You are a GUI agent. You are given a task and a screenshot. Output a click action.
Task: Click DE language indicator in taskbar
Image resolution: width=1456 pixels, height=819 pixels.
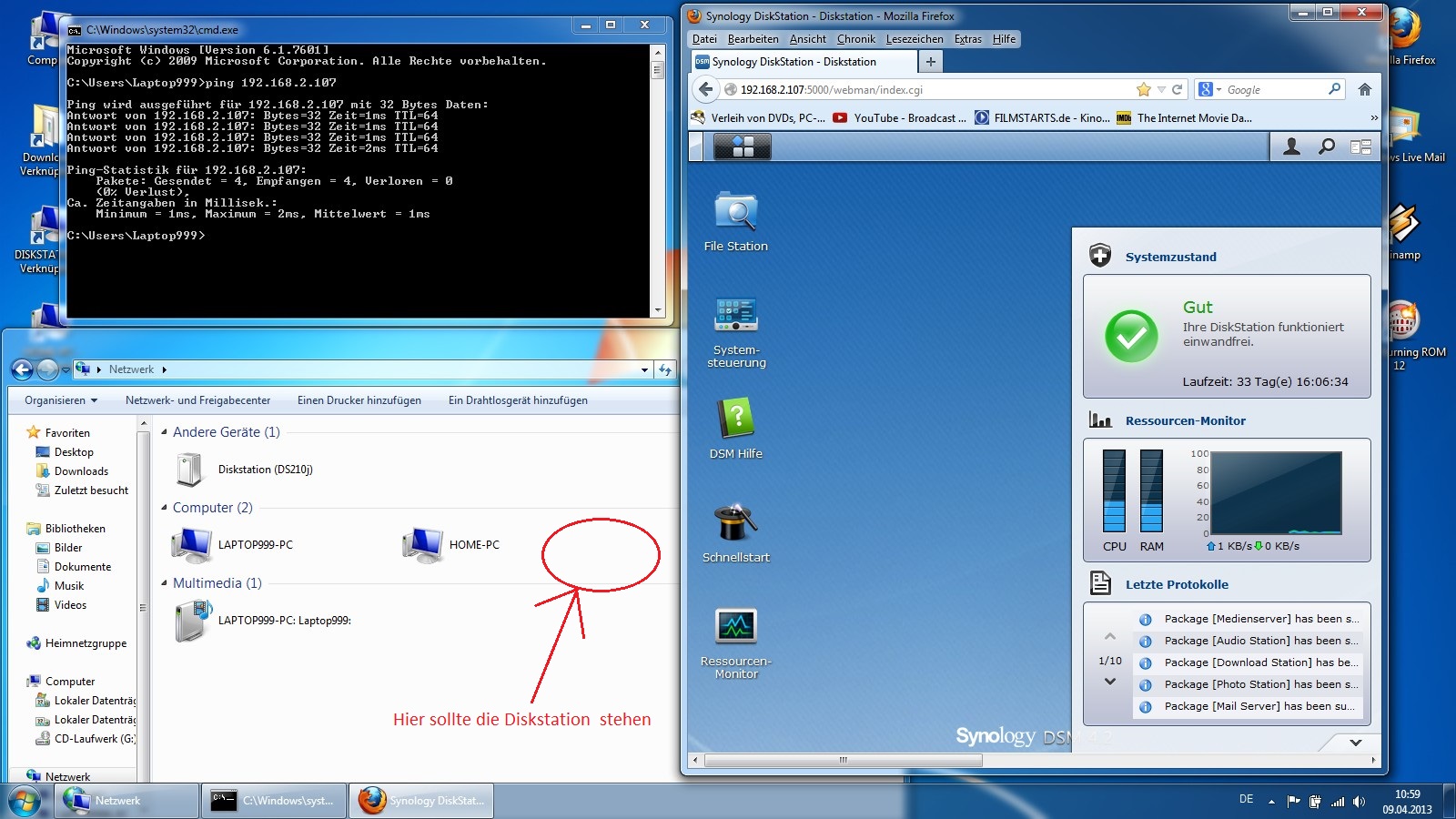pos(1246,799)
